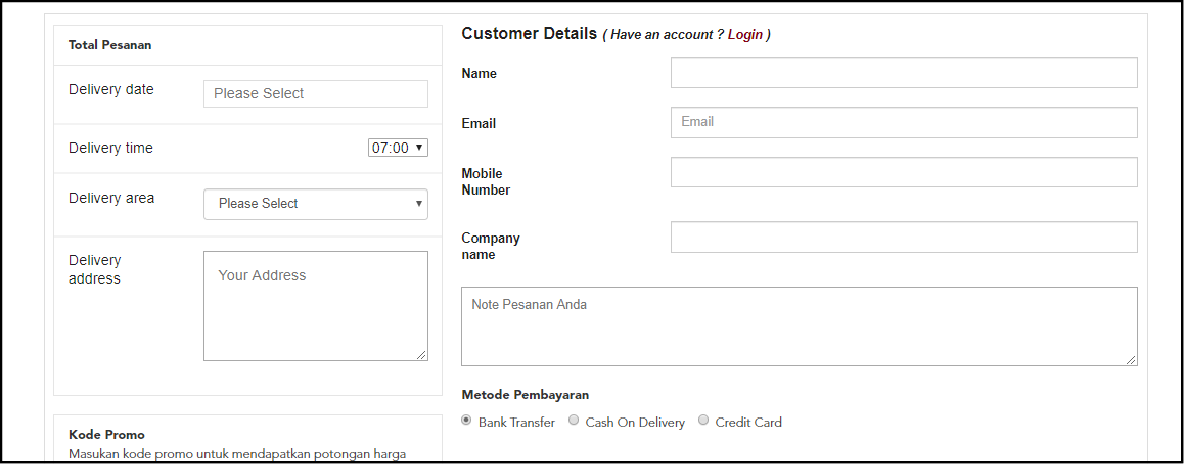Follow the Login link

[745, 35]
